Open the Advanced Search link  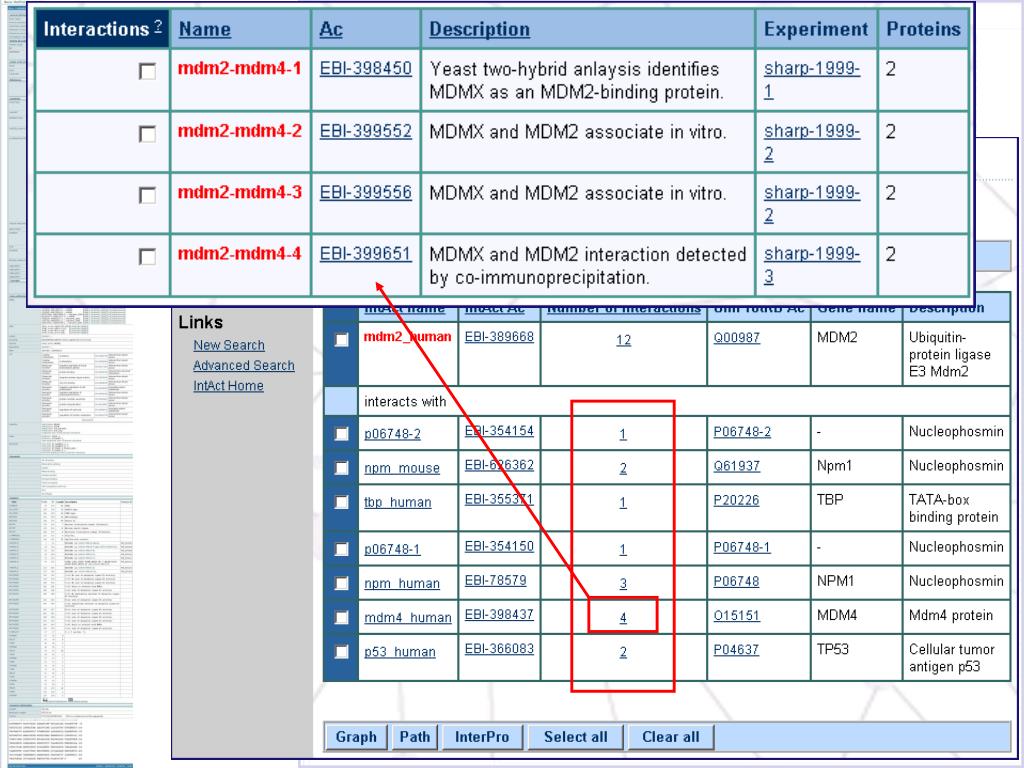pos(244,365)
